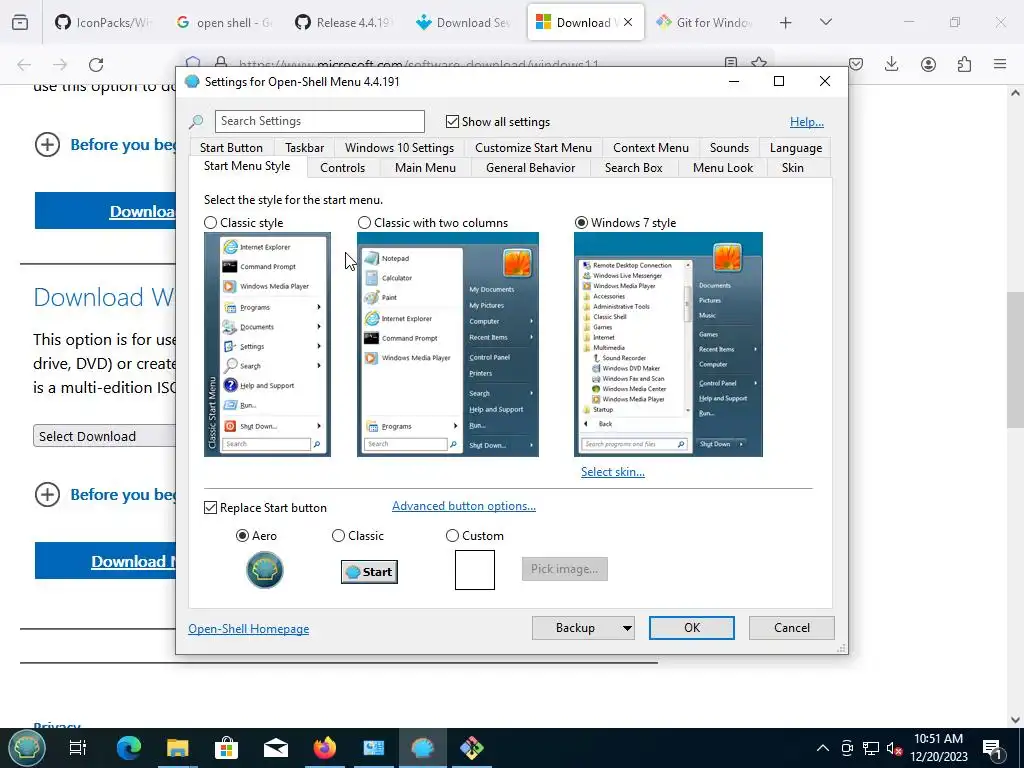Open a new Firefox tab
Viewport: 1024px width, 768px height.
coord(786,23)
